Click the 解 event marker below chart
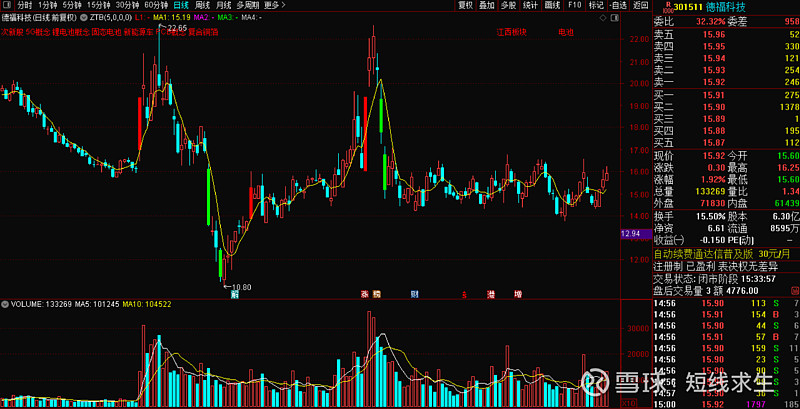This screenshot has height=409, width=800. (x=235, y=294)
